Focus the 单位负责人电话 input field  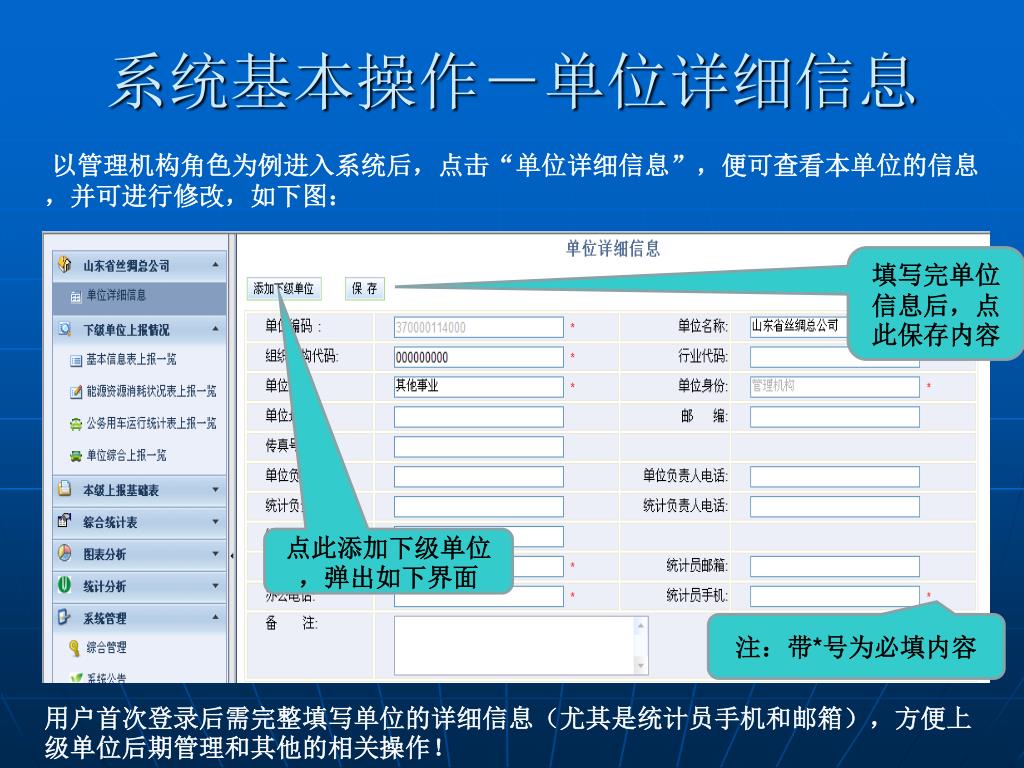tap(835, 477)
